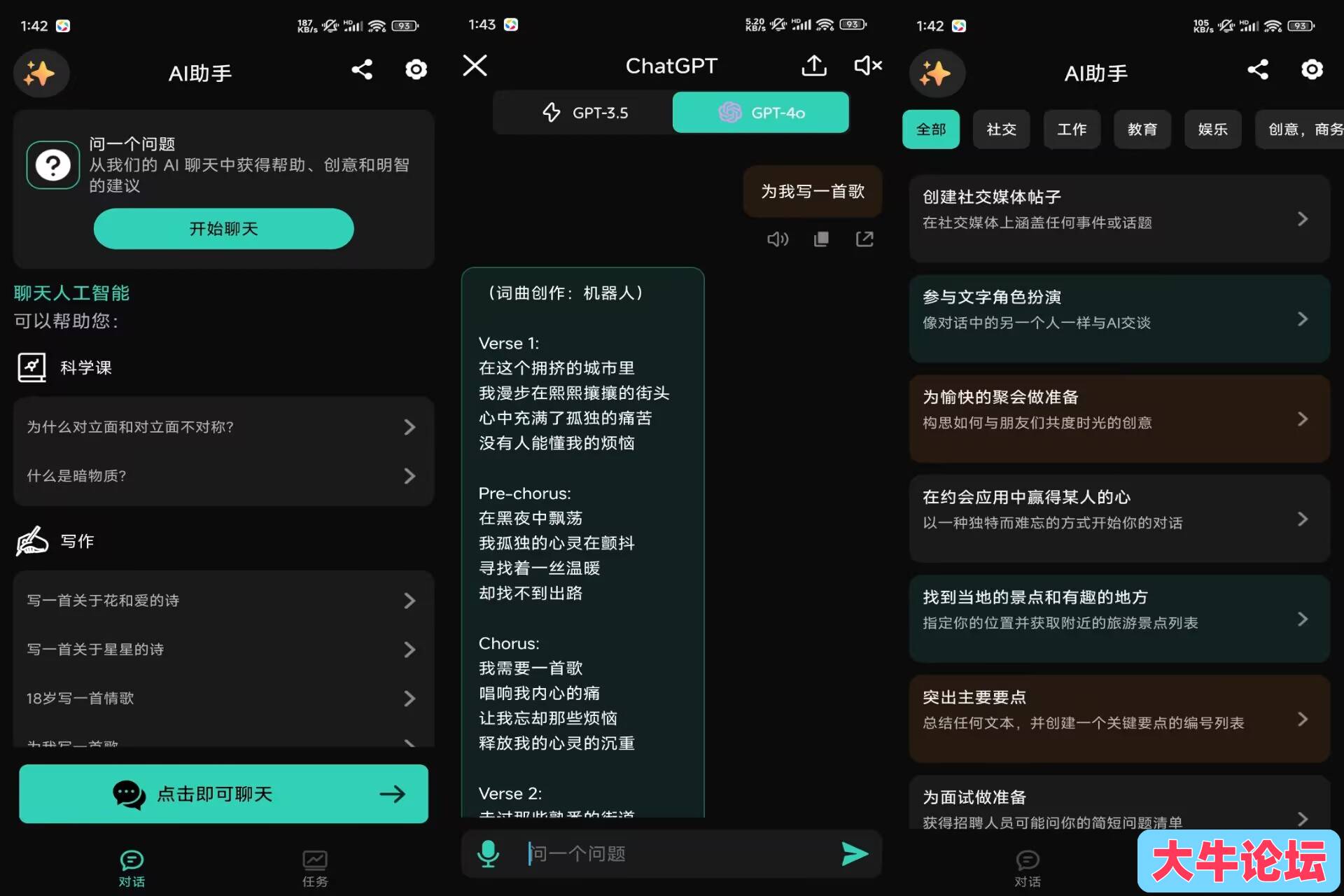Open the 找到当地的景点和有趣的地方 card

[x=1119, y=619]
